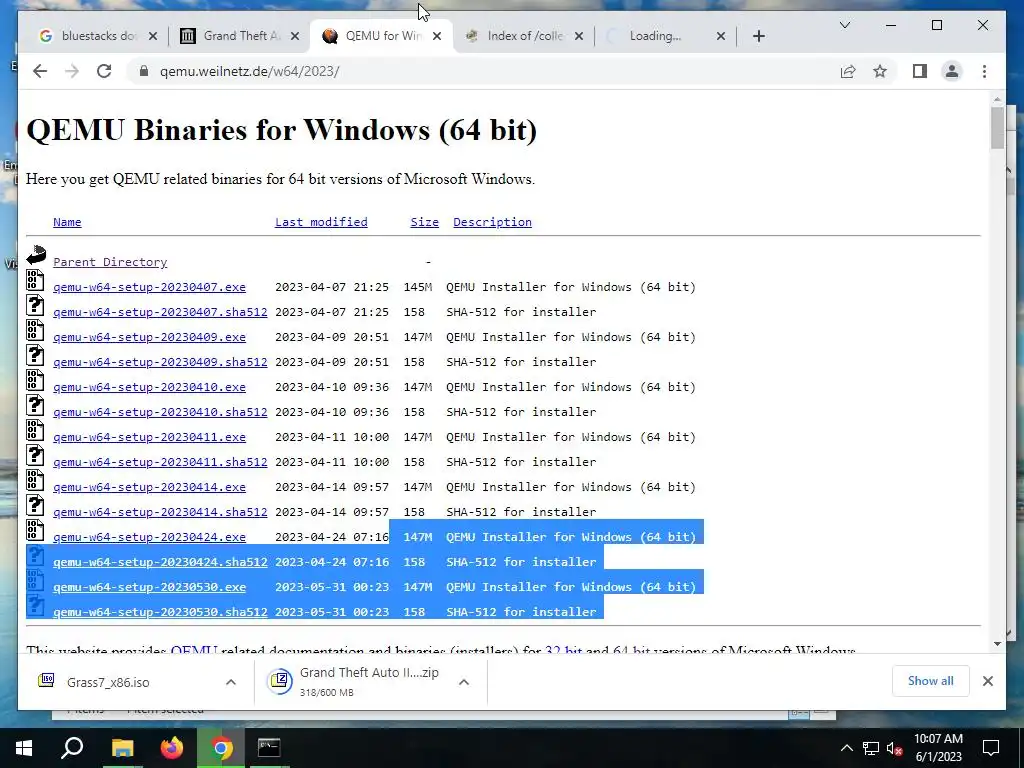
Task: Click the address bar URL
Action: click(249, 71)
